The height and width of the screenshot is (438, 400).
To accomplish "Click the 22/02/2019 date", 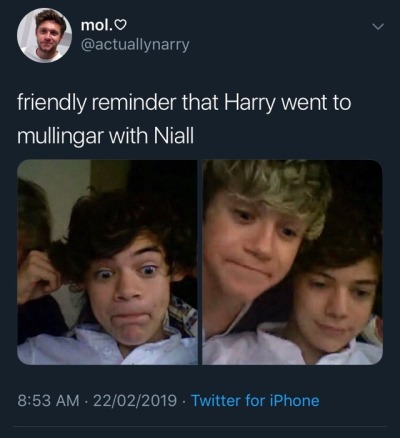I will pos(135,400).
